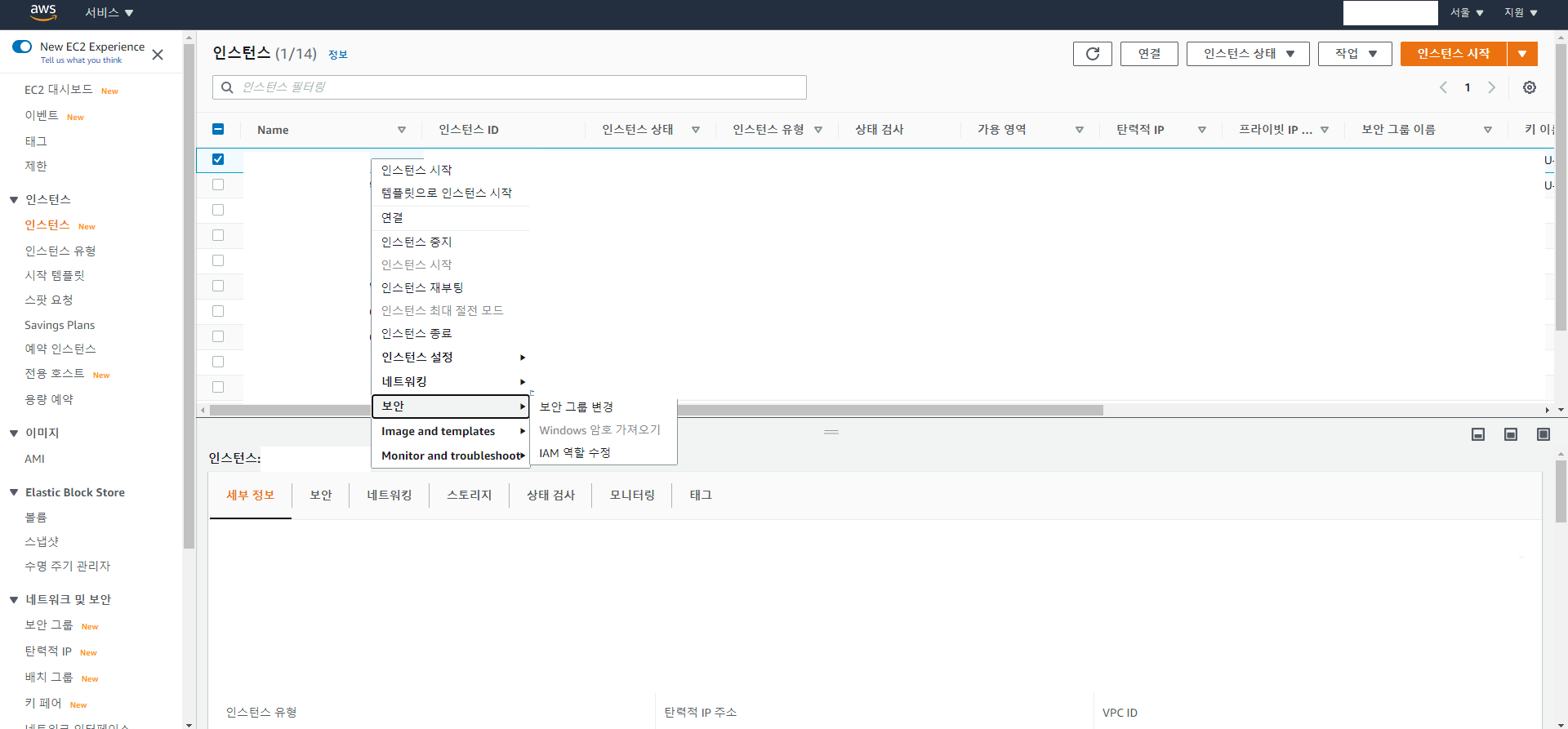
Task: Click the 연결 connect button
Action: click(x=1149, y=54)
